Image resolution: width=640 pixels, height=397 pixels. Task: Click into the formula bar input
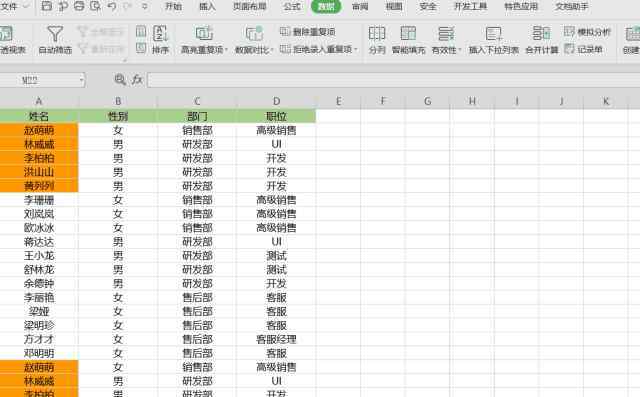tap(393, 80)
